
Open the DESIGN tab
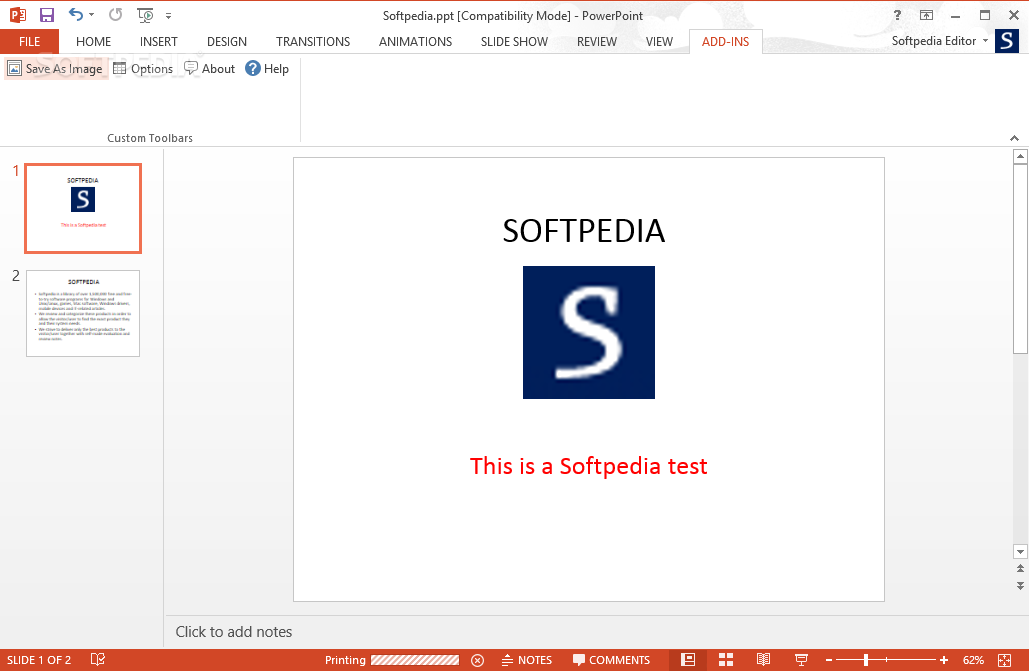pos(226,41)
